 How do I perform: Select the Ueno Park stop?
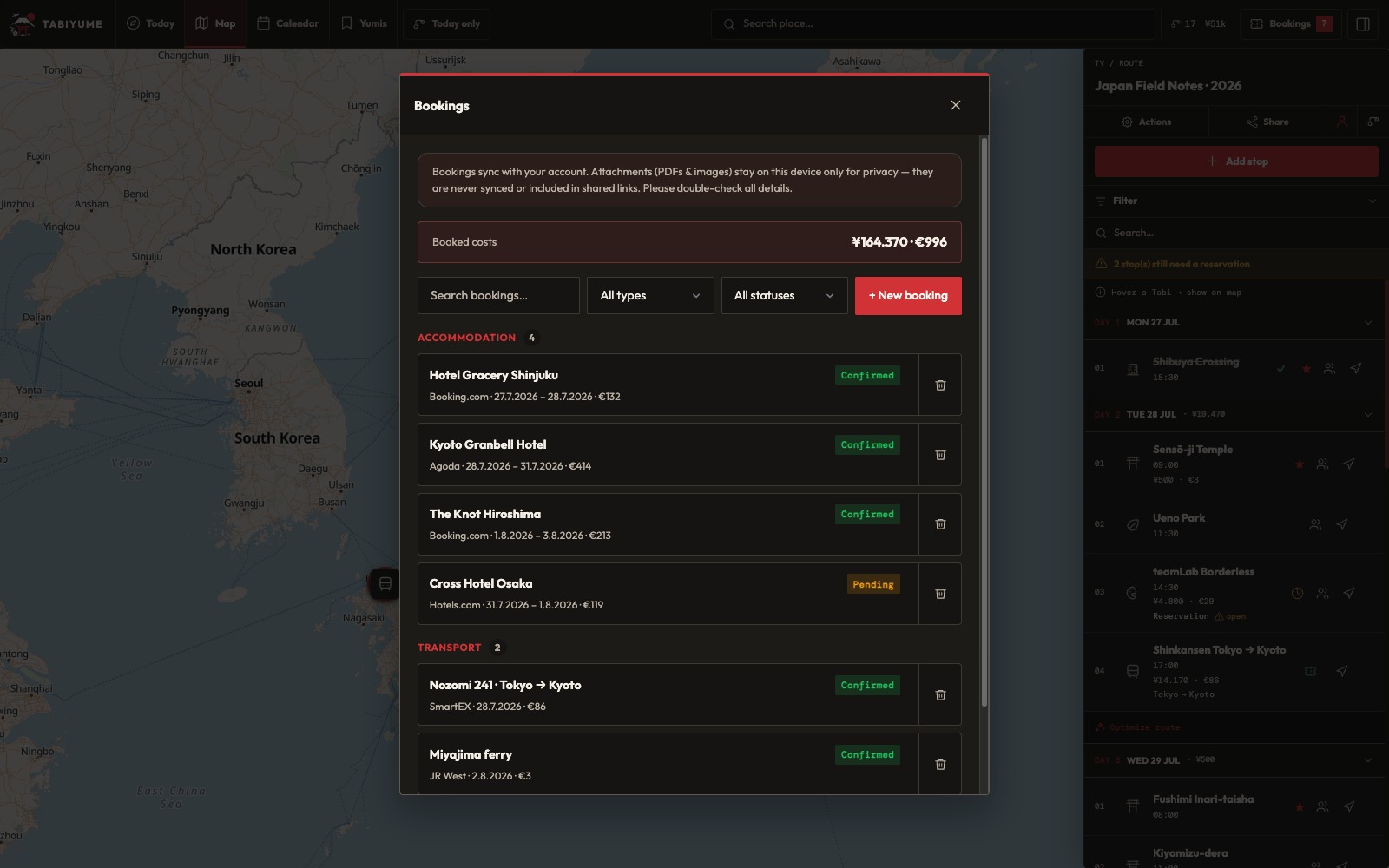[x=1236, y=524]
